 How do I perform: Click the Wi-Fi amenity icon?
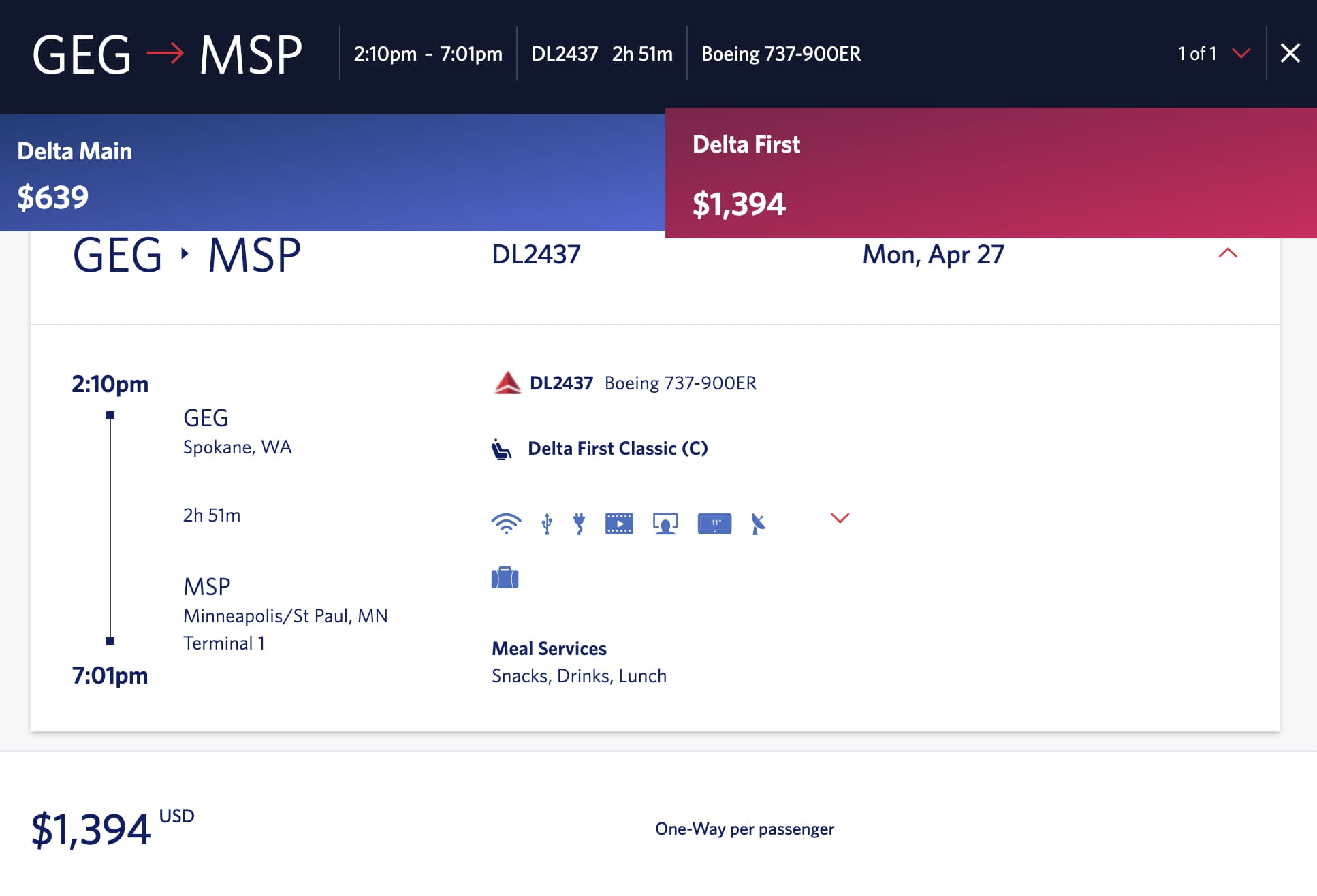click(506, 523)
